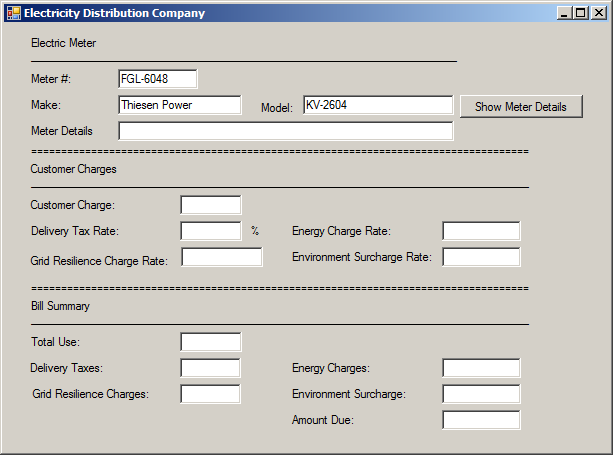Select the Grid Resilience Charges box

click(210, 394)
